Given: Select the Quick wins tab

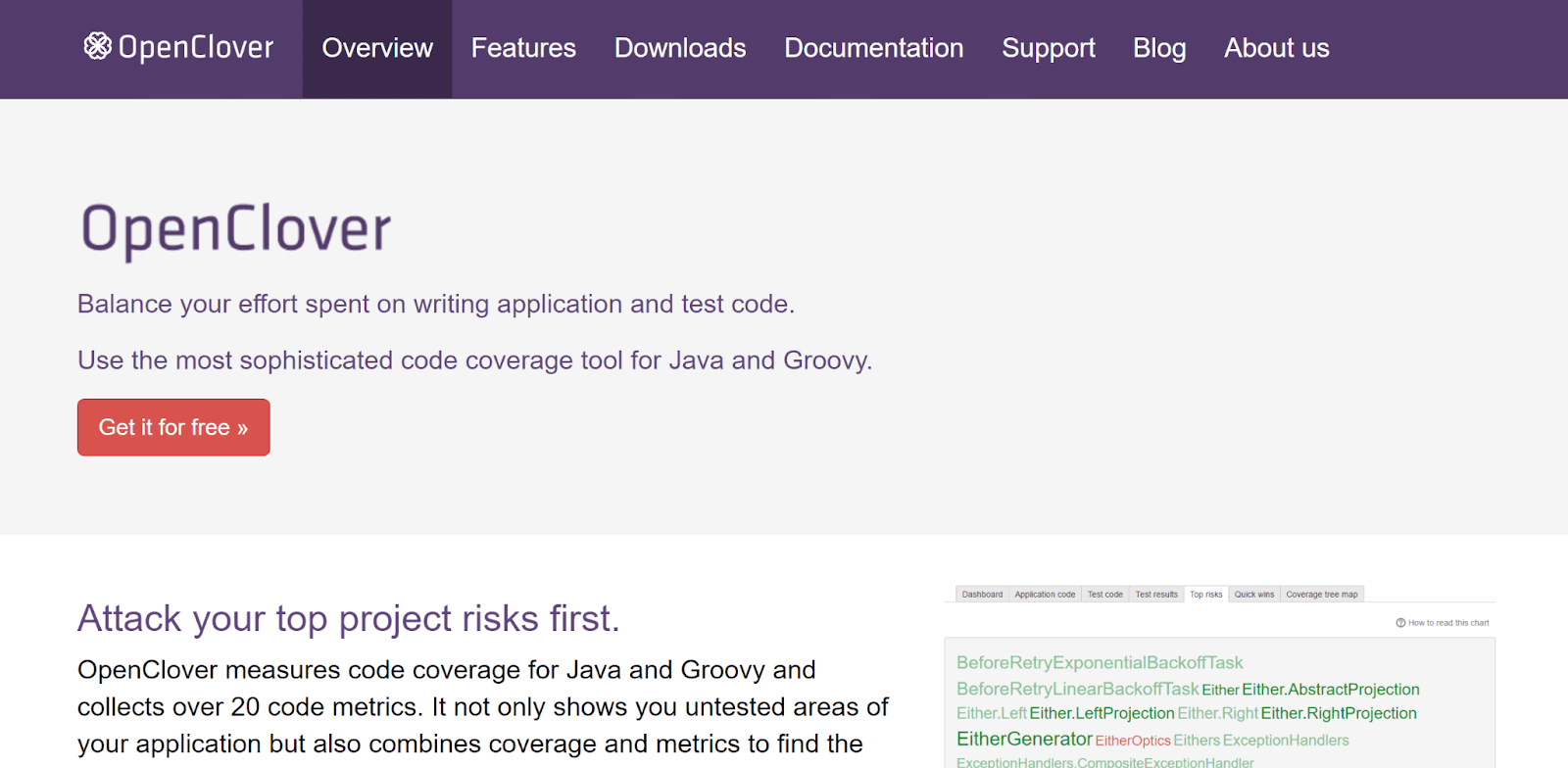Looking at the screenshot, I should pos(1254,595).
